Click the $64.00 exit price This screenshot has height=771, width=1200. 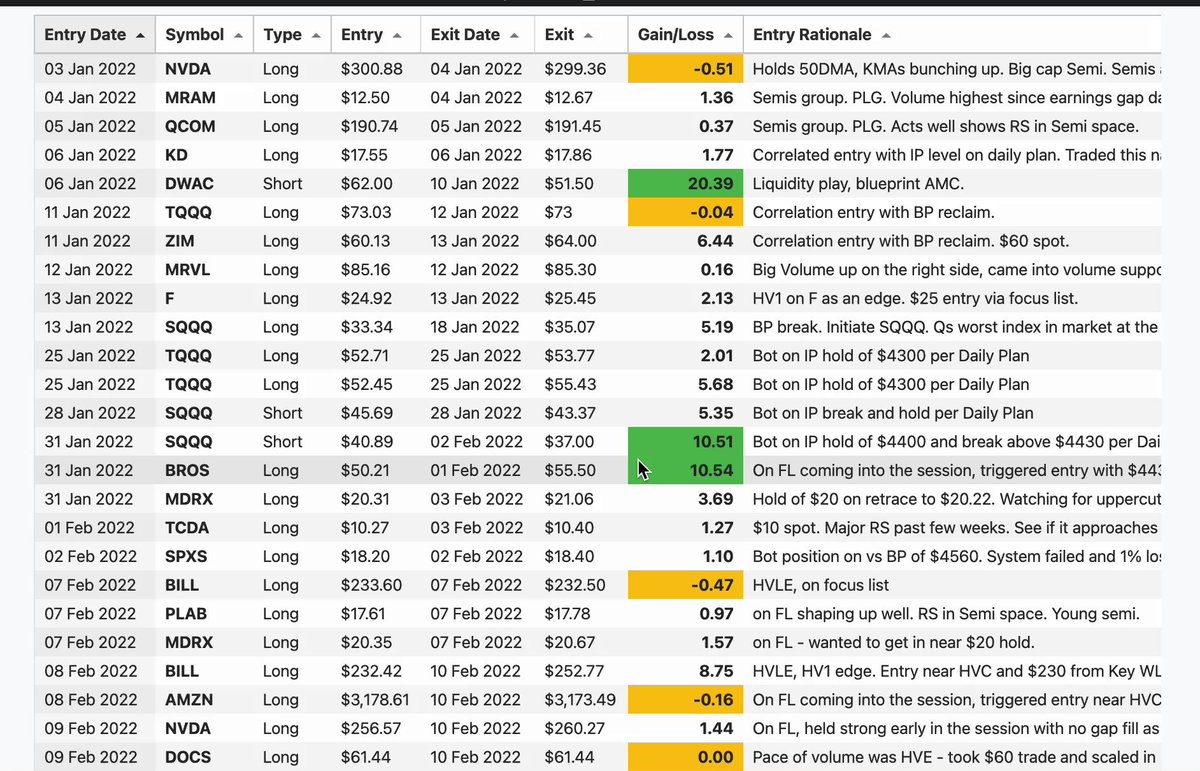tap(571, 241)
